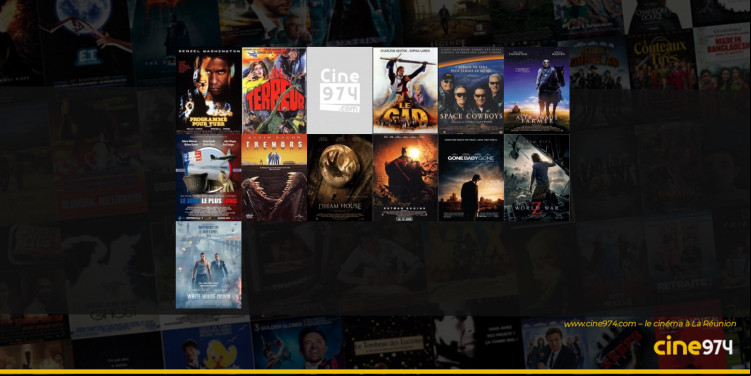This screenshot has height=376, width=751.
Task: Click the yellow bar along the bottom
Action: point(376,372)
